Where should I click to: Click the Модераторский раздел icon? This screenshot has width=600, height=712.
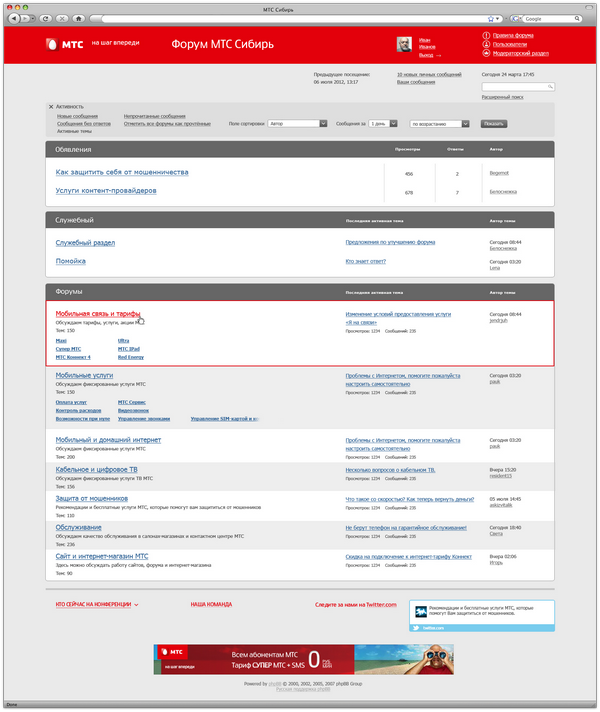(486, 53)
